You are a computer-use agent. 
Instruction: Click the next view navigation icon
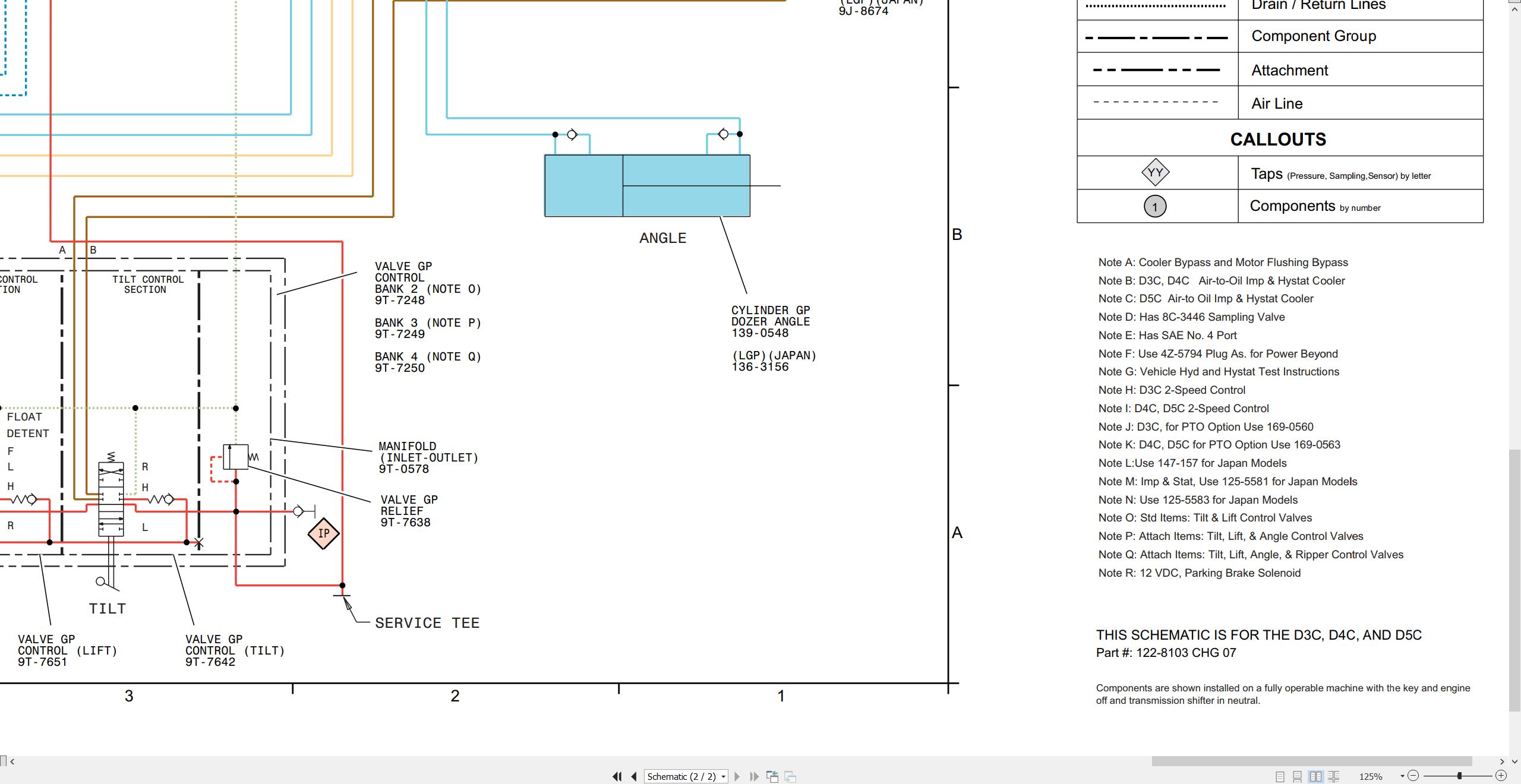(790, 776)
